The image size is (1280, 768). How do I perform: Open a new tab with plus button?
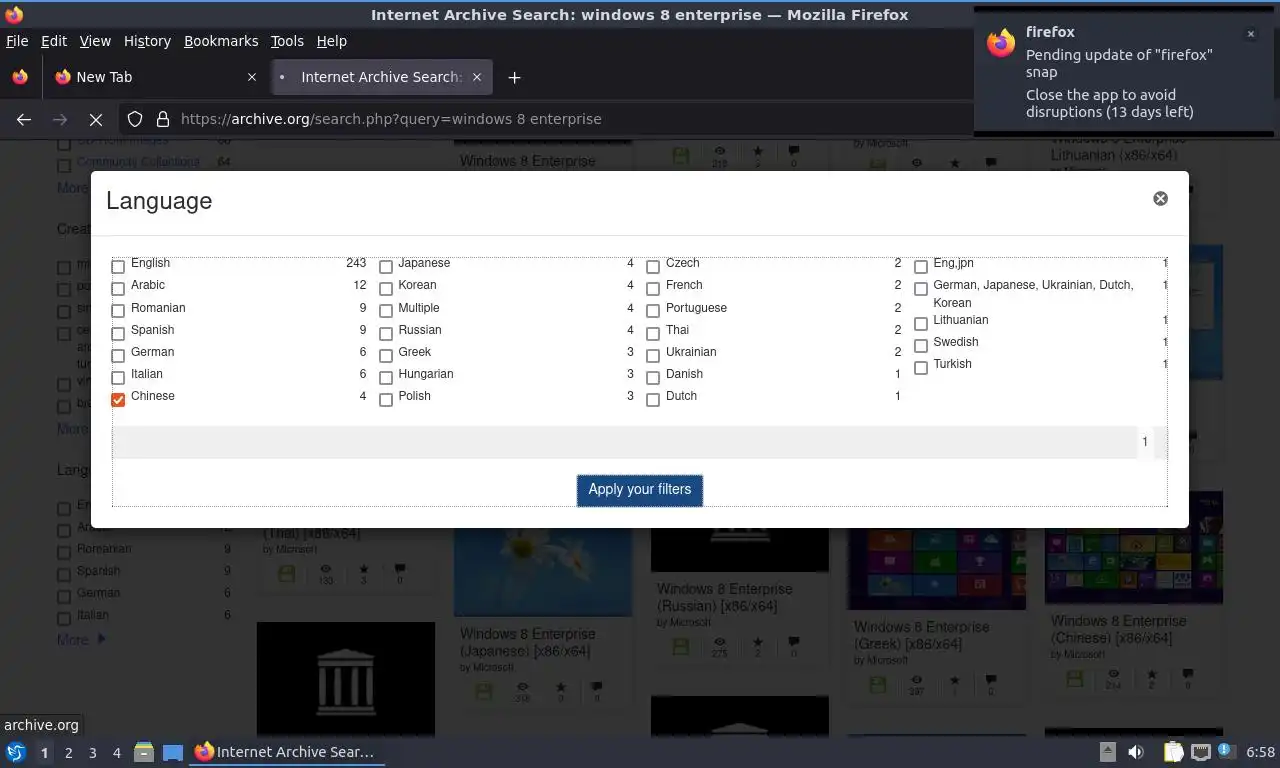pyautogui.click(x=514, y=77)
